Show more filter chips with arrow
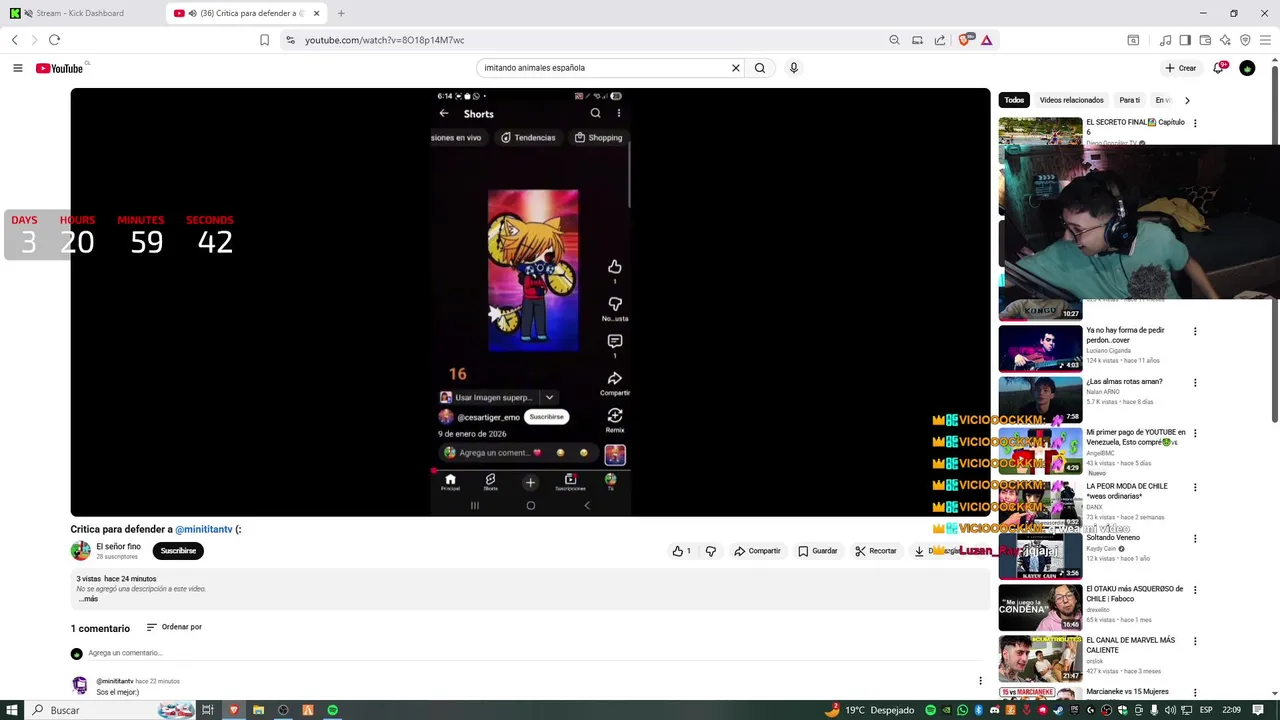 [x=1187, y=100]
